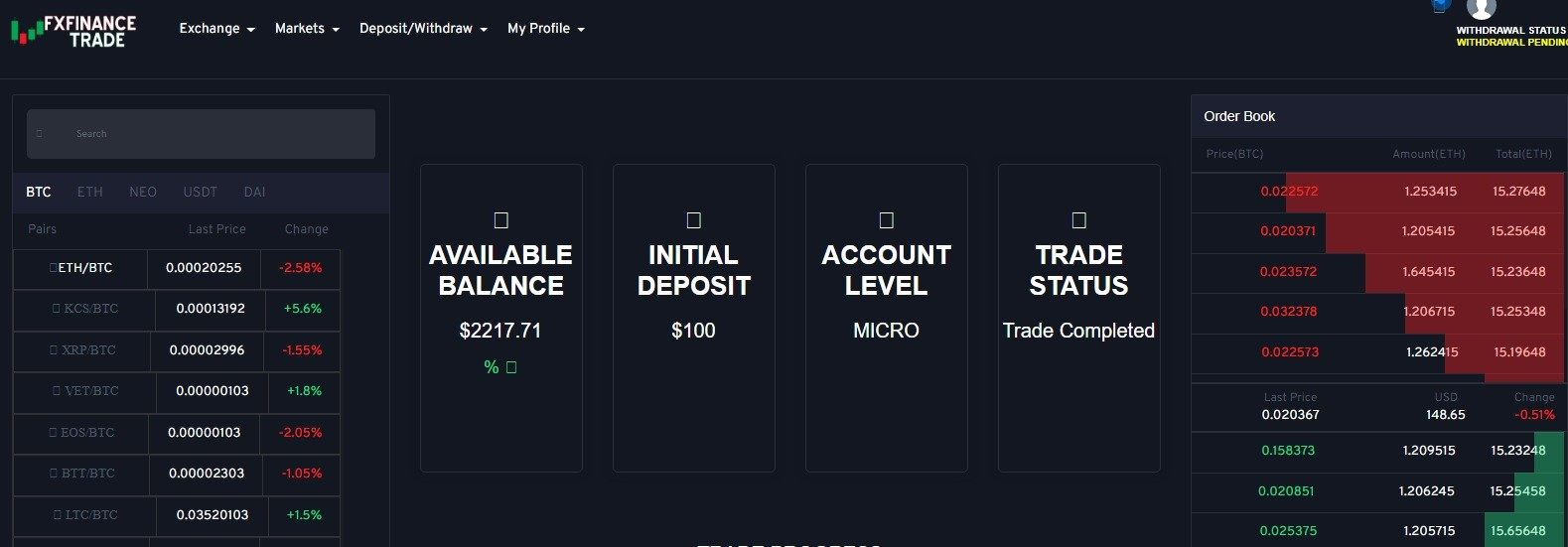Click the user avatar profile icon

(1481, 8)
